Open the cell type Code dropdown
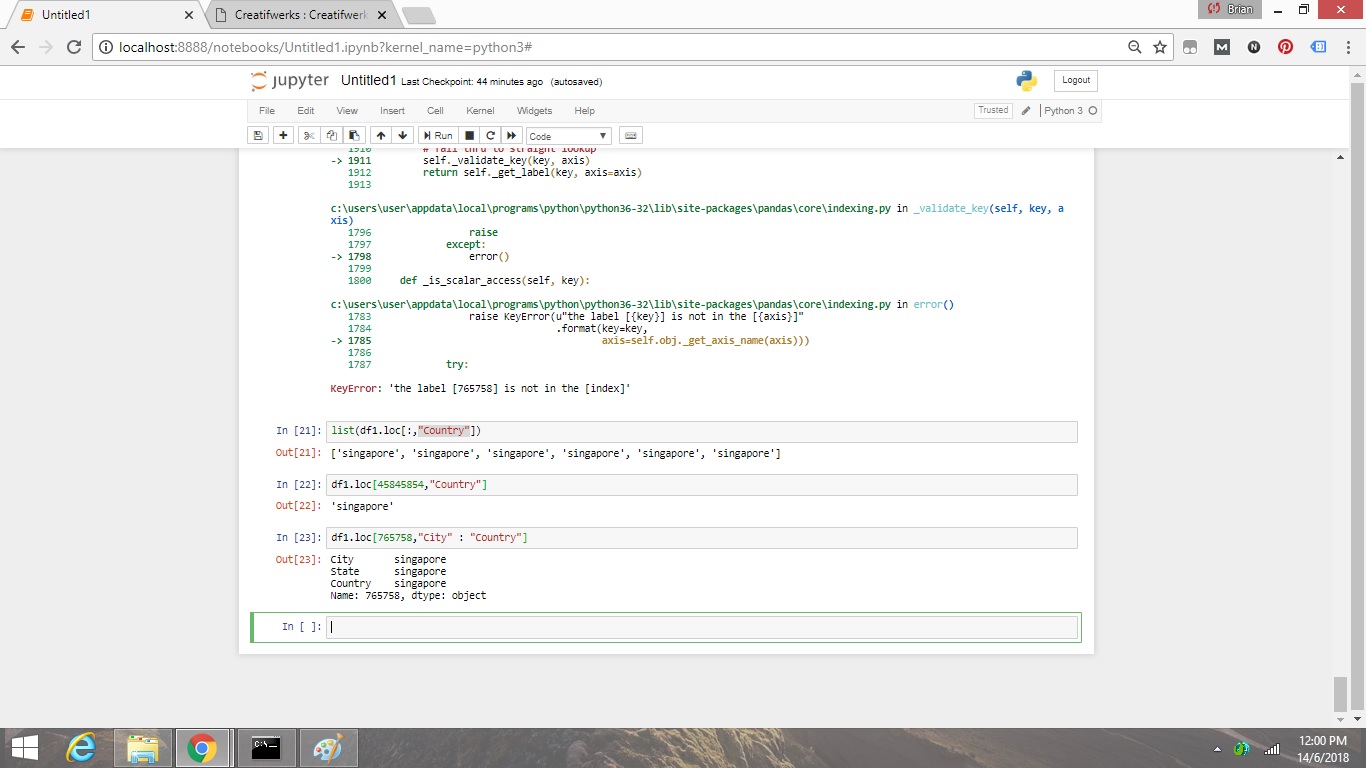 (x=569, y=136)
